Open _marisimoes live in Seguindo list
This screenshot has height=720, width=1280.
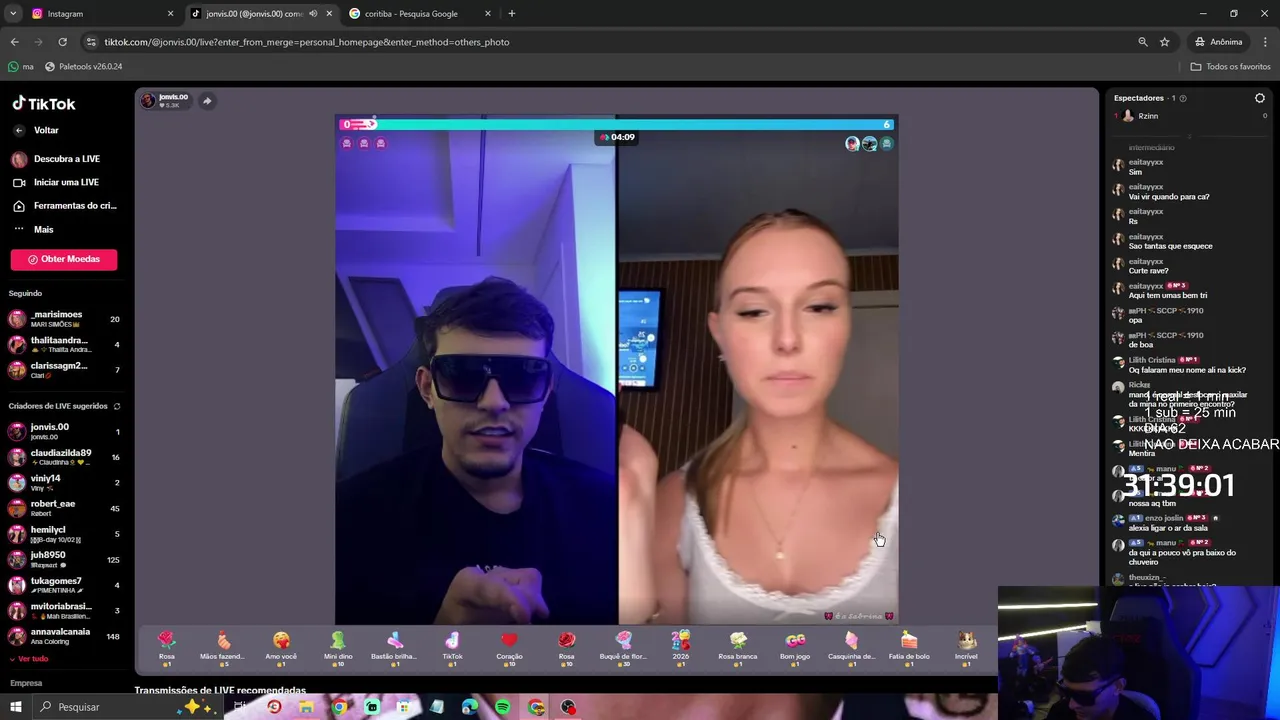click(x=64, y=319)
